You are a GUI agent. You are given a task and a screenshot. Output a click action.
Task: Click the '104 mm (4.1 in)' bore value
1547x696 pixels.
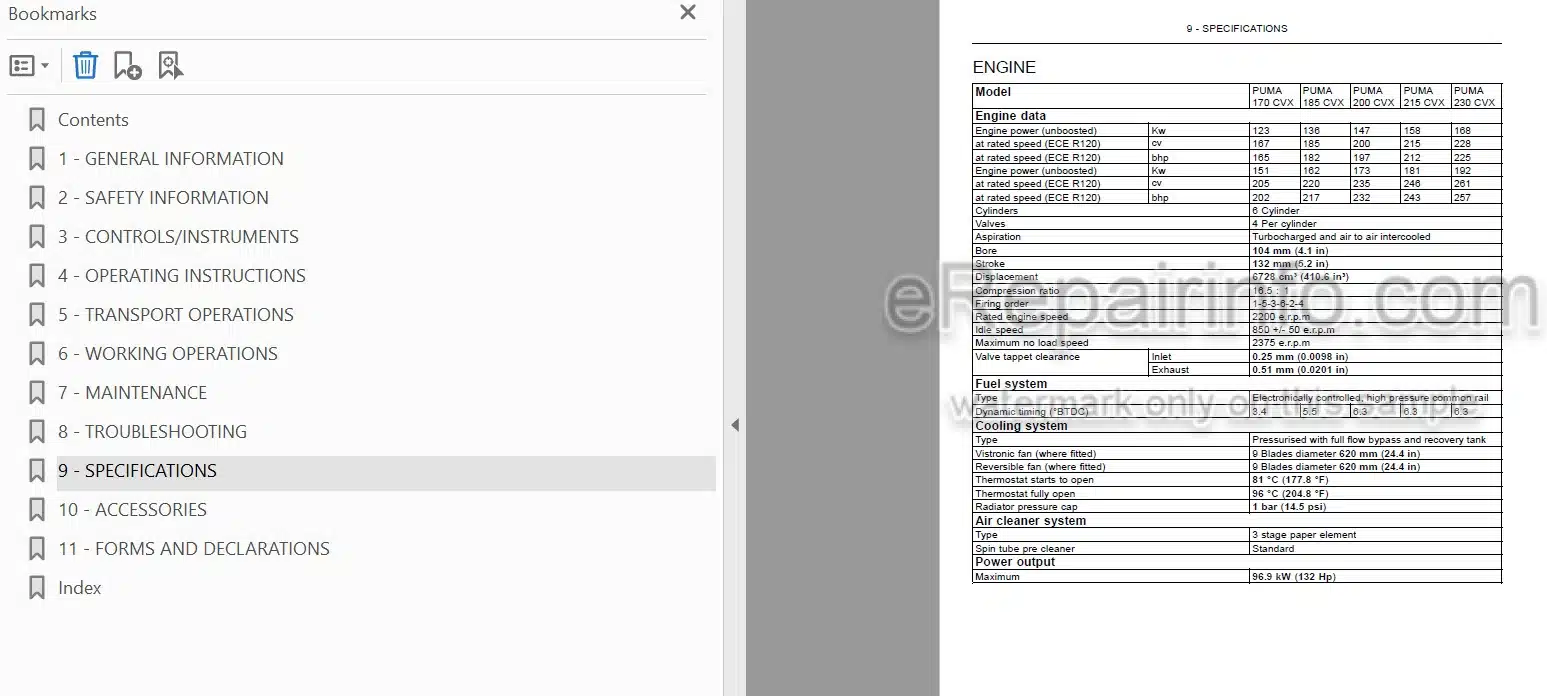pos(1289,251)
